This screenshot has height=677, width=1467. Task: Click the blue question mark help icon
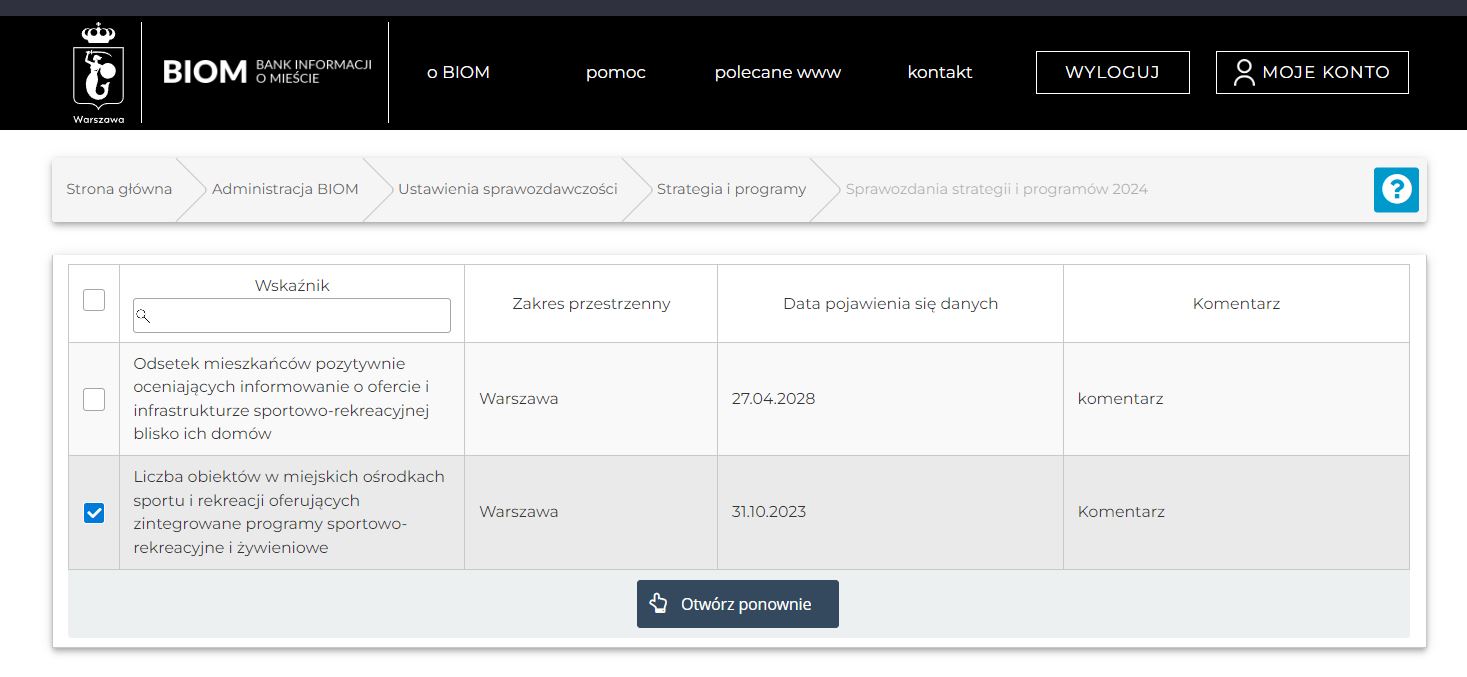(1396, 189)
